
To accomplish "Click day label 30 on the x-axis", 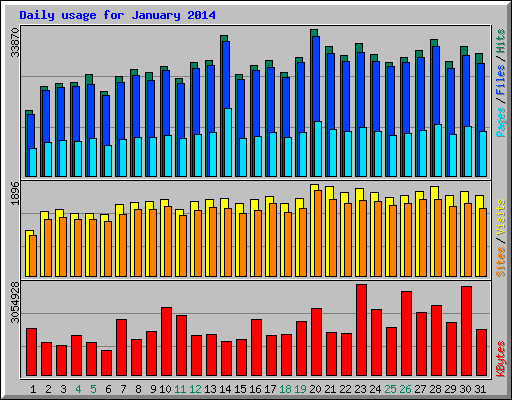I will click(465, 389).
